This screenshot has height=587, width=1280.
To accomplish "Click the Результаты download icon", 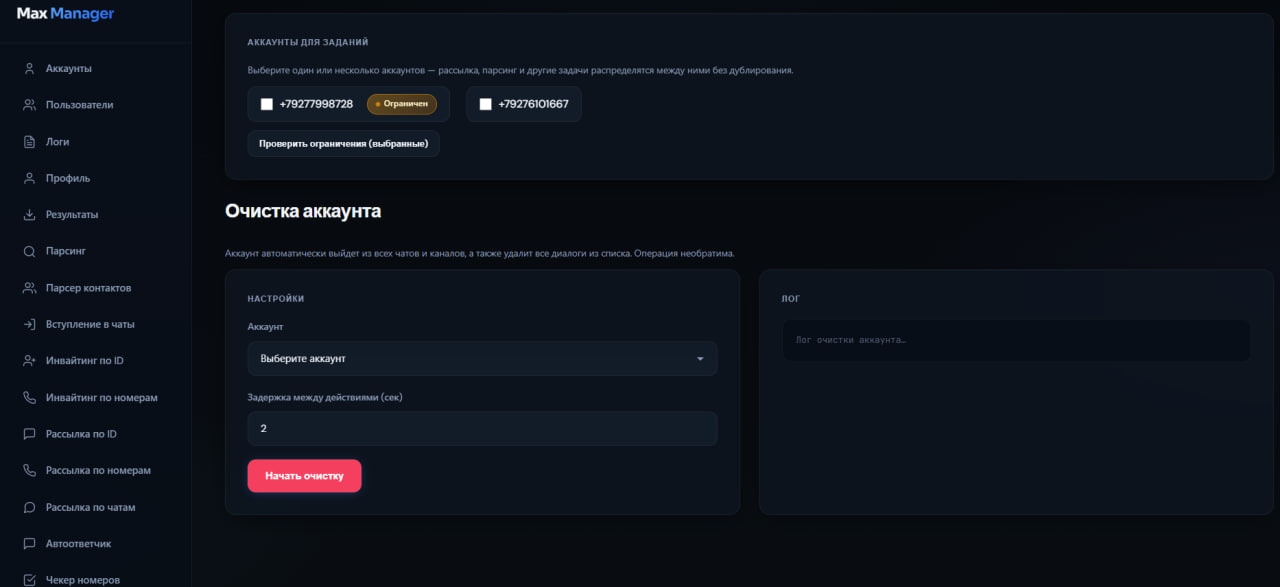I will point(29,215).
